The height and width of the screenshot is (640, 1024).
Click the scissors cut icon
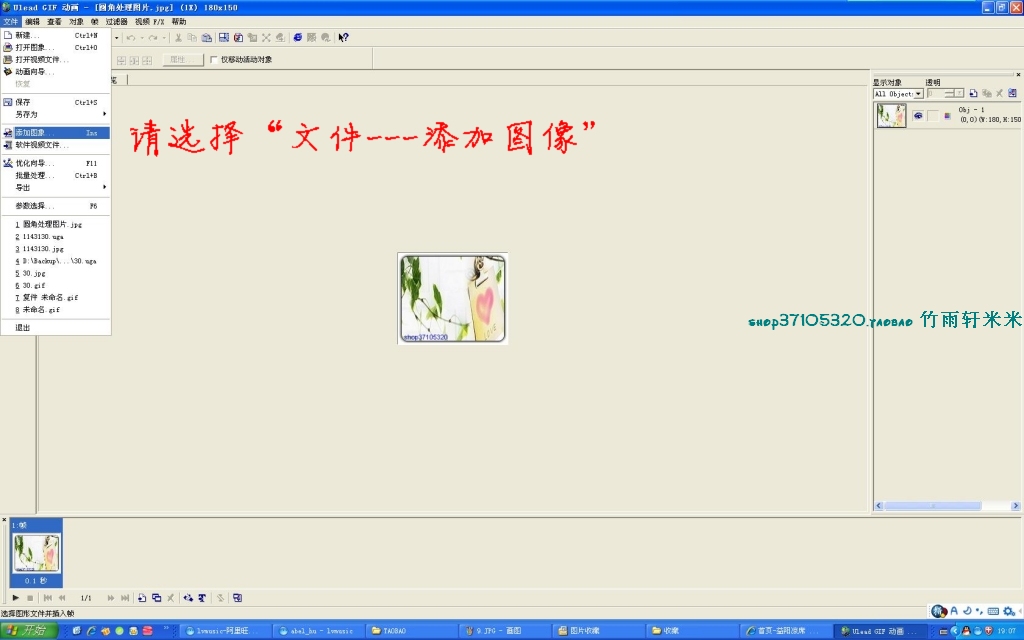178,38
